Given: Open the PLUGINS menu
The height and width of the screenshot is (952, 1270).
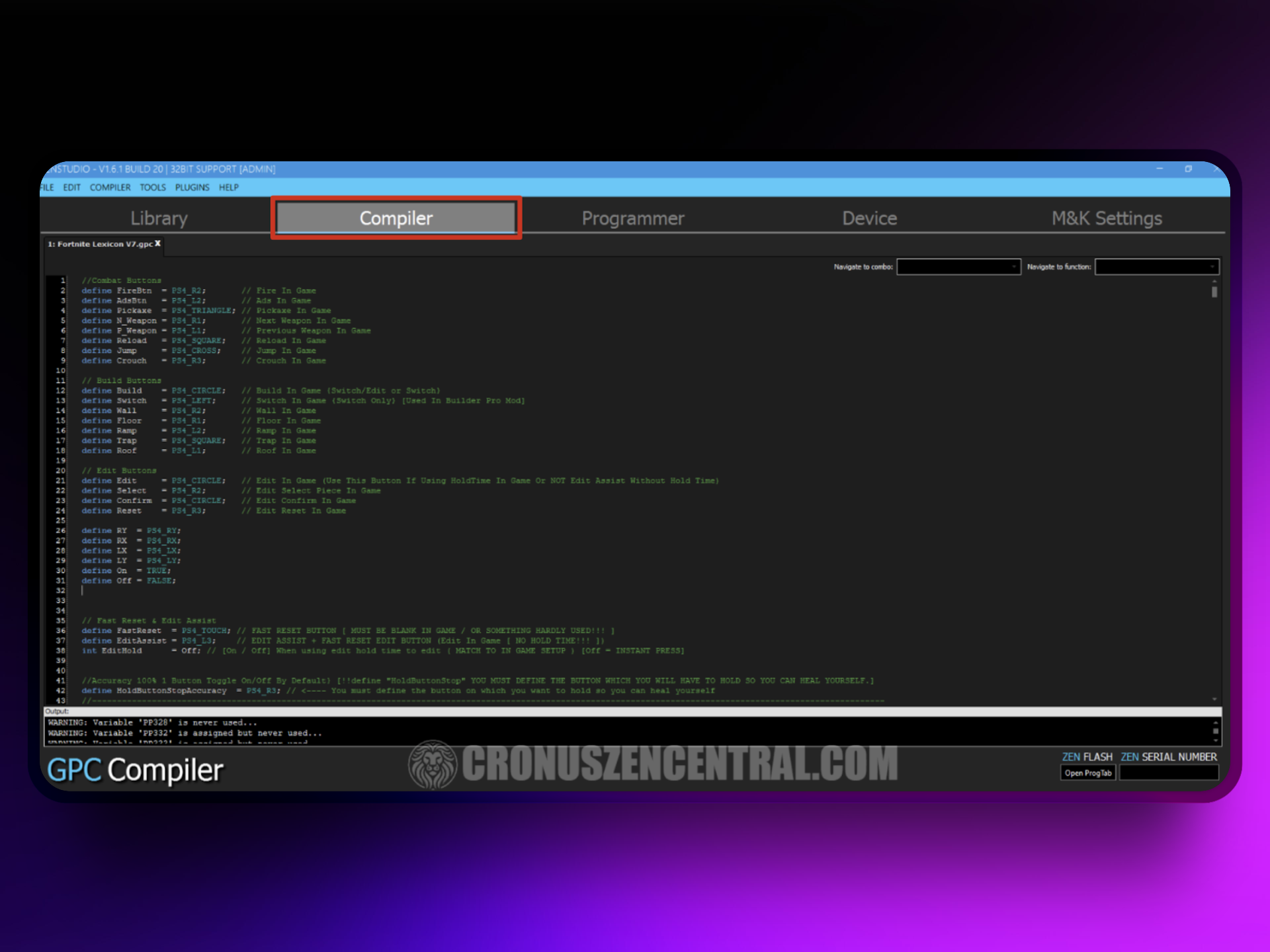Looking at the screenshot, I should coord(192,188).
